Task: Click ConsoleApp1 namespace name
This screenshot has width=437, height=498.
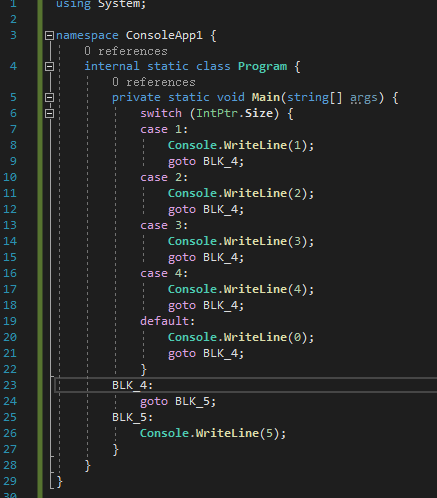Action: 164,35
